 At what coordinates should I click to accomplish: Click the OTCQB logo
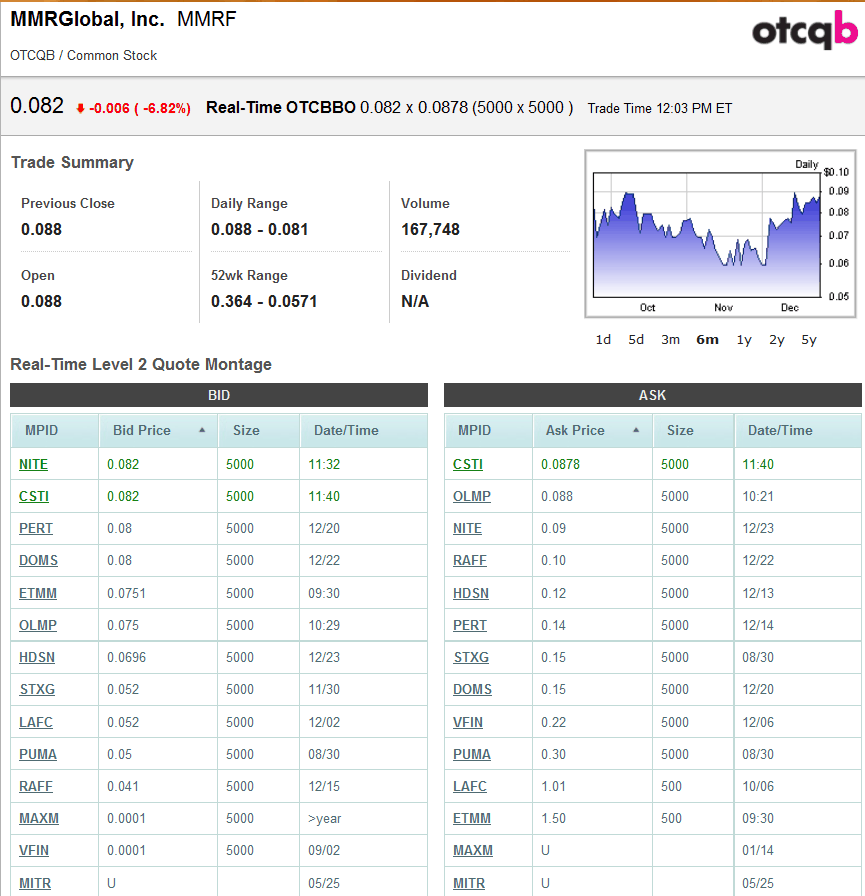coord(804,32)
